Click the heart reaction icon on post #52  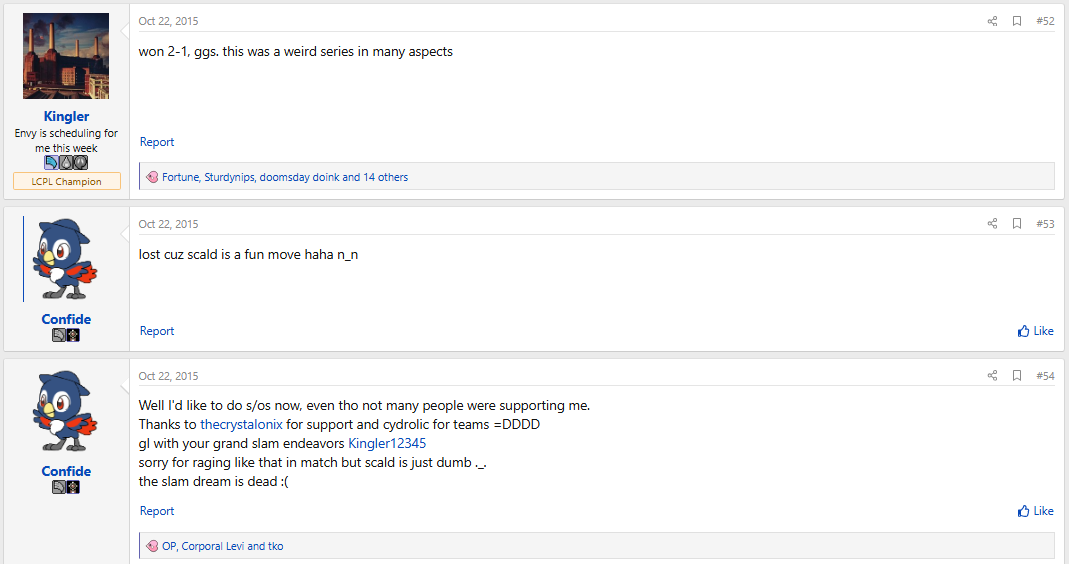coord(152,177)
